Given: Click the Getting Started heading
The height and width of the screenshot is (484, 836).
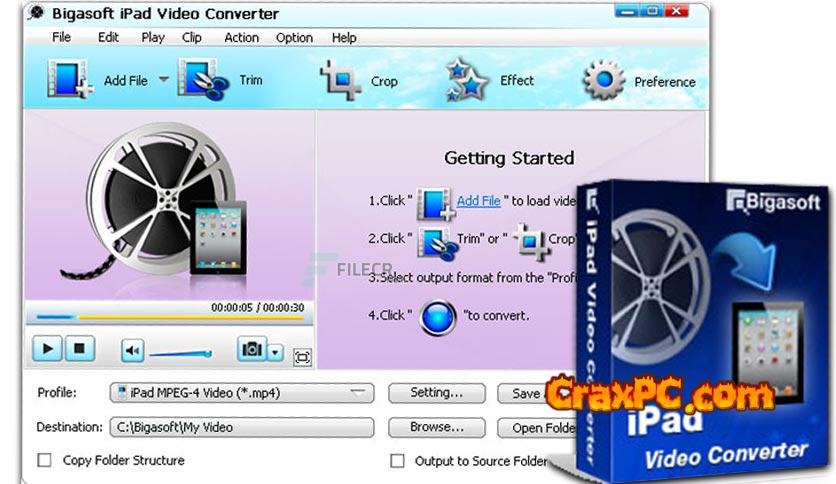Looking at the screenshot, I should point(509,158).
